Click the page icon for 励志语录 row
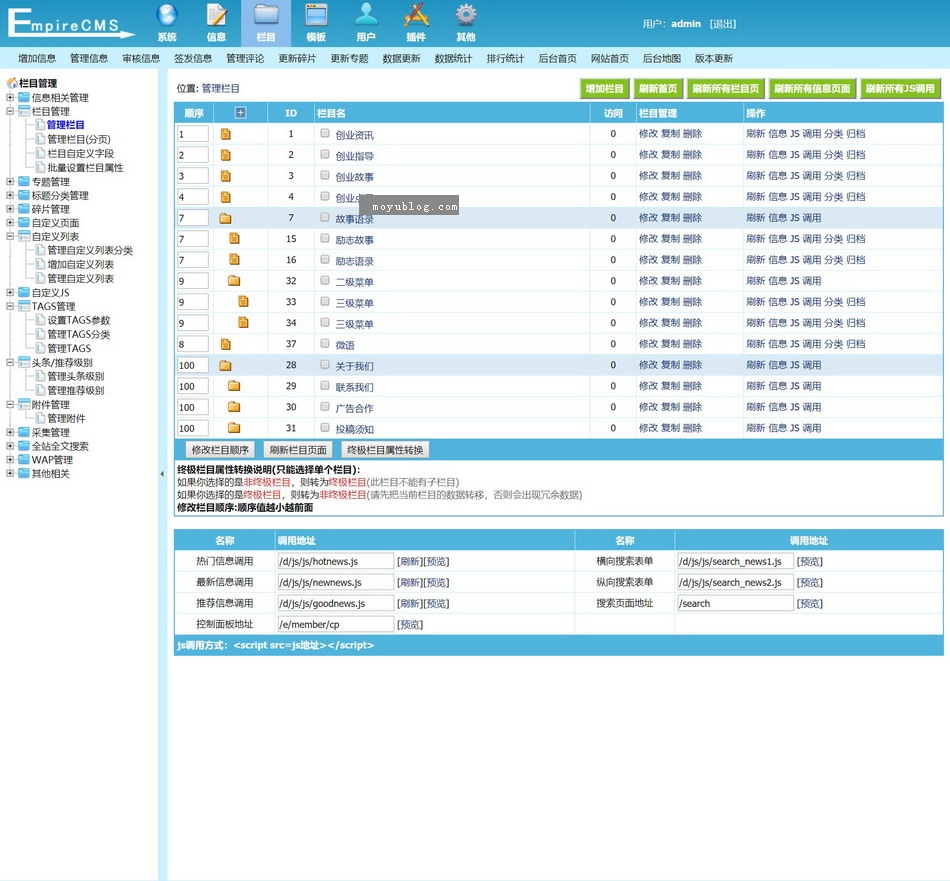 click(x=234, y=260)
